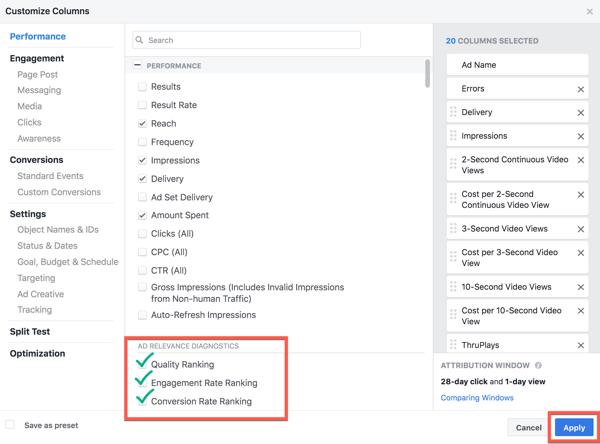Remove the Delivery column with its X icon

[x=580, y=113]
